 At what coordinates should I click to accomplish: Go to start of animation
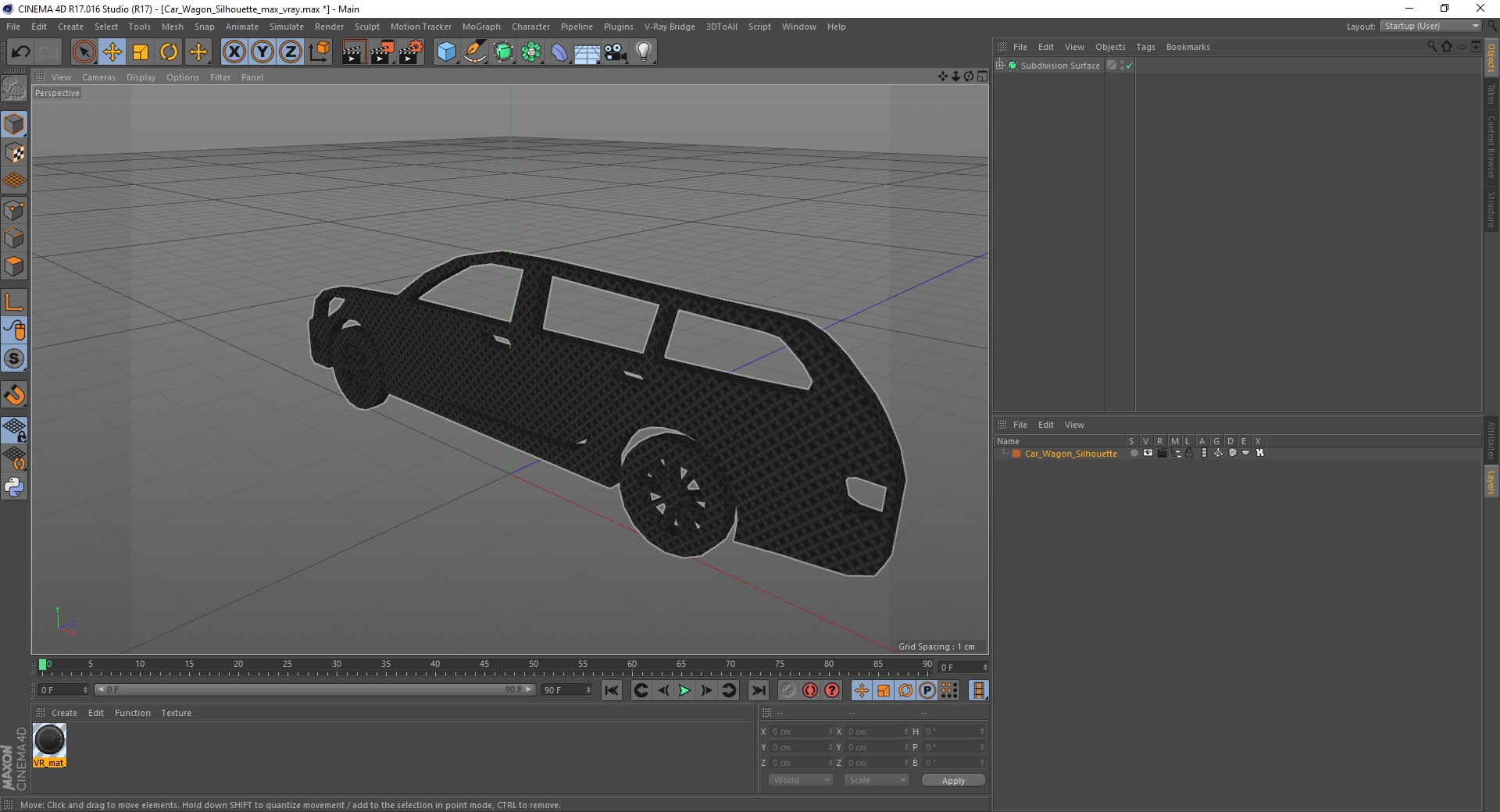click(612, 690)
